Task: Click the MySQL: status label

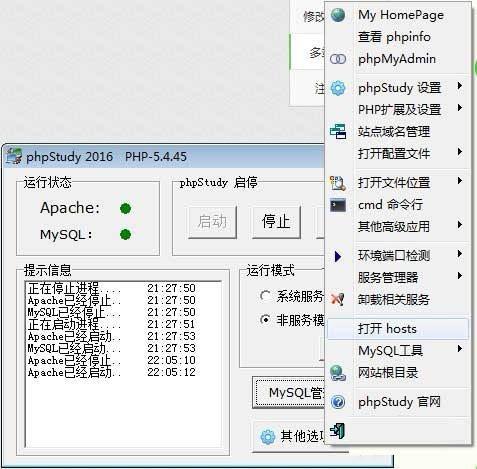Action: pyautogui.click(x=66, y=235)
